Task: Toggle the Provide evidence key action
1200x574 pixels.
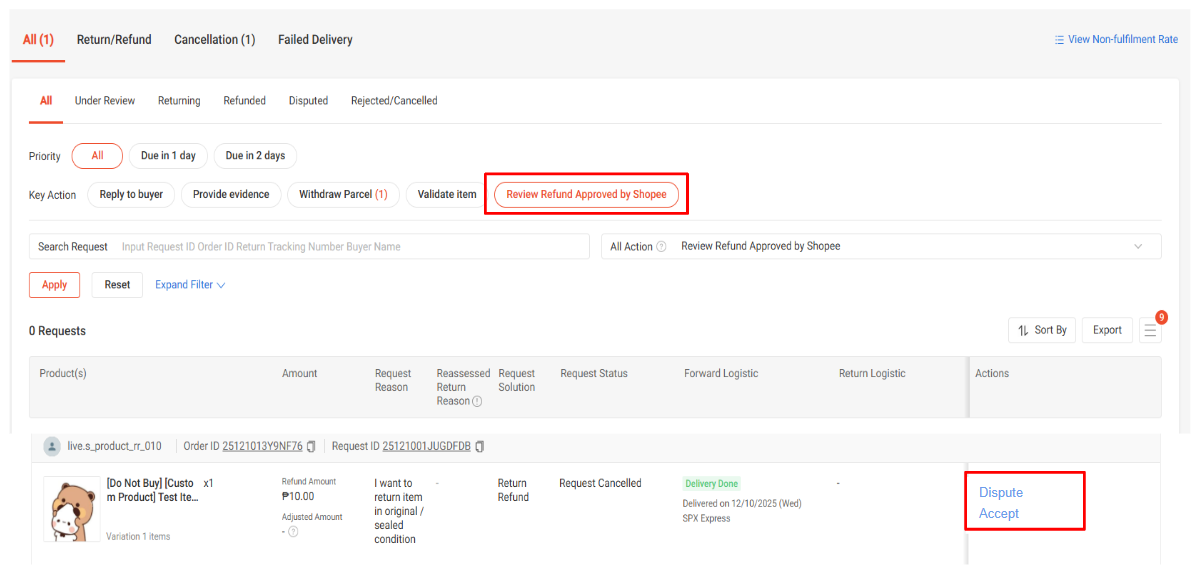Action: [231, 194]
